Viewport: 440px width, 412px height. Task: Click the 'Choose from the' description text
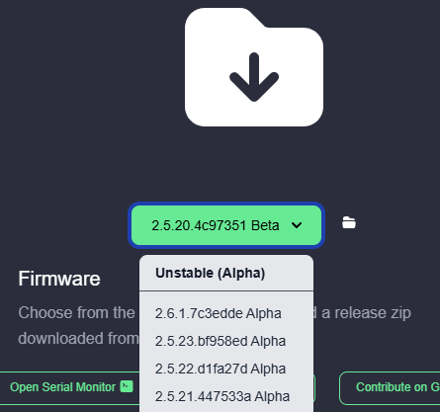[77, 313]
